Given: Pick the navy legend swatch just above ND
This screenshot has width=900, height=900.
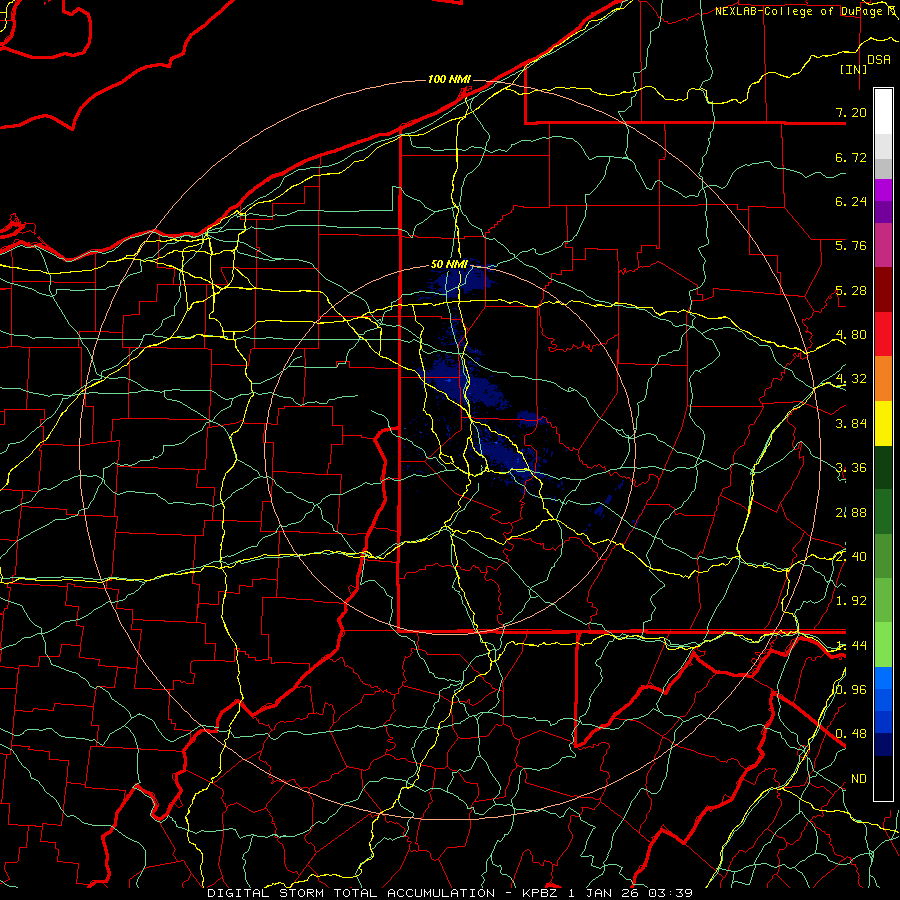Looking at the screenshot, I should [883, 745].
